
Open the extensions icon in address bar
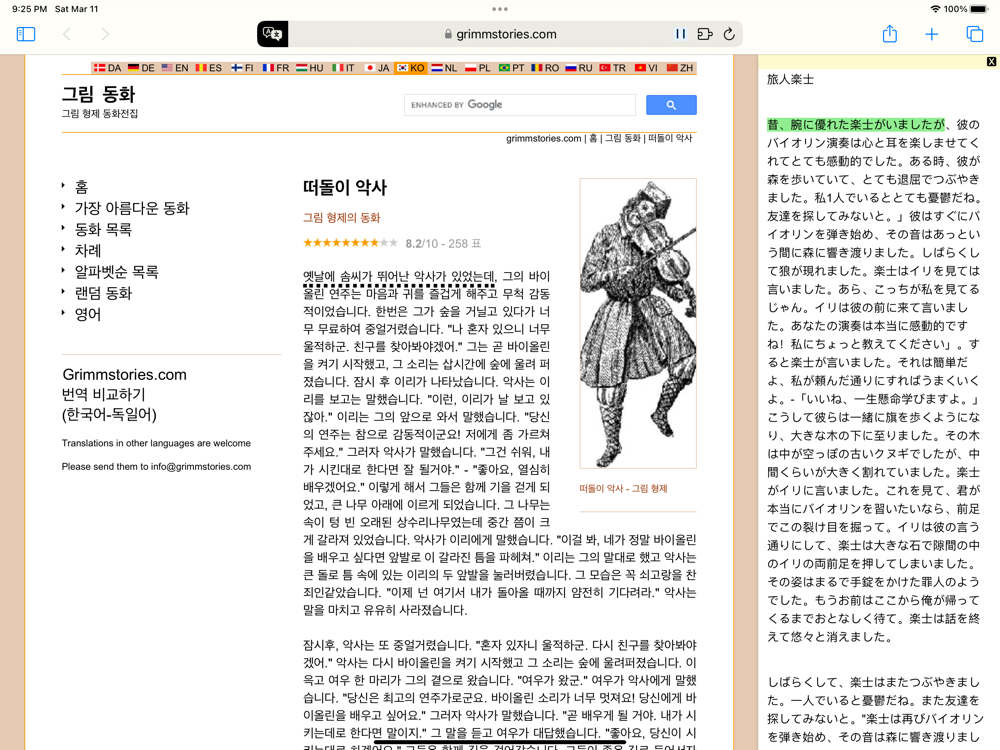point(705,34)
